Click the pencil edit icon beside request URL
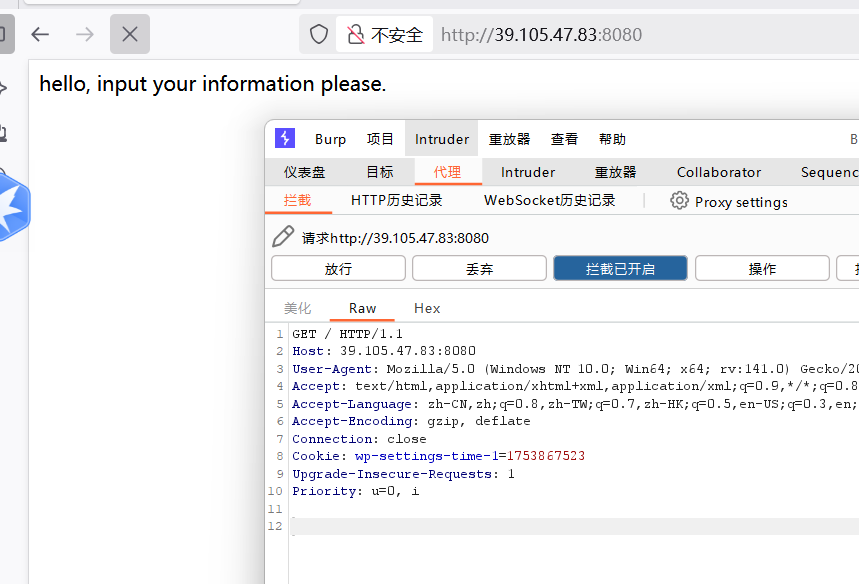859x584 pixels. coord(283,237)
